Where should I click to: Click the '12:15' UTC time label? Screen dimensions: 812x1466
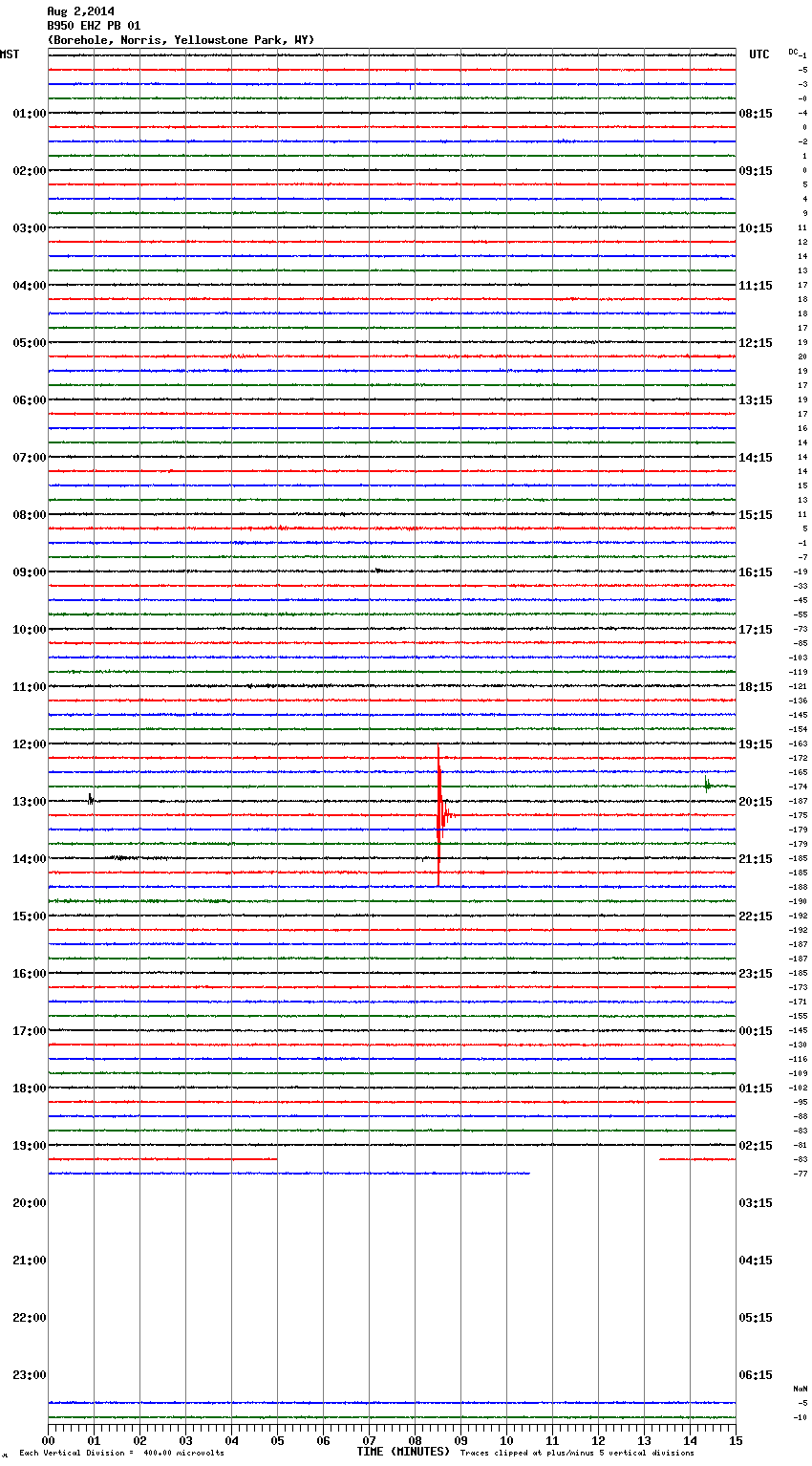click(x=756, y=343)
